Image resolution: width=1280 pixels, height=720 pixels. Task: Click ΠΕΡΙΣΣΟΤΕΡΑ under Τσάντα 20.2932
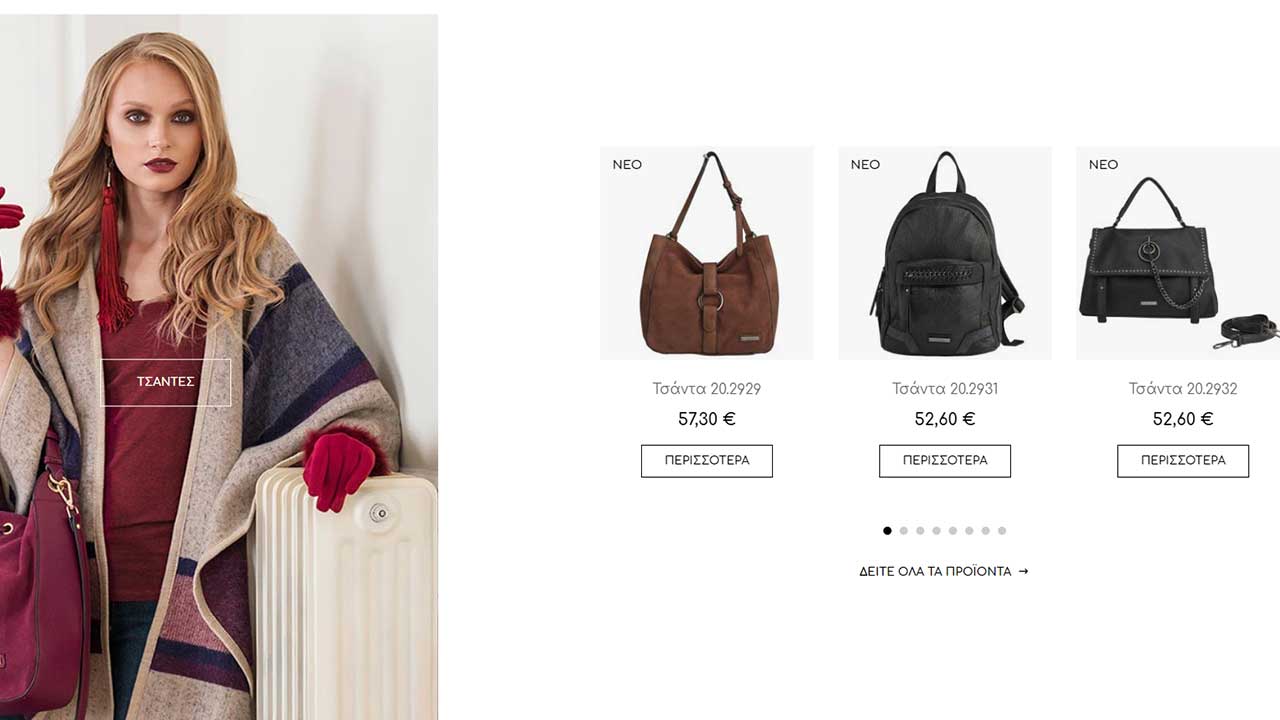1183,461
